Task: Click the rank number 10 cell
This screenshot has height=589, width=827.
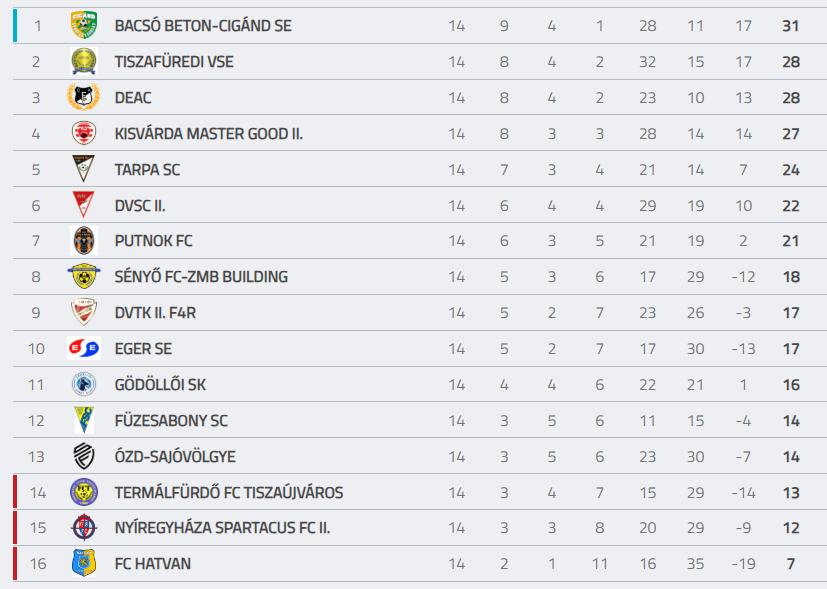Action: pyautogui.click(x=37, y=349)
